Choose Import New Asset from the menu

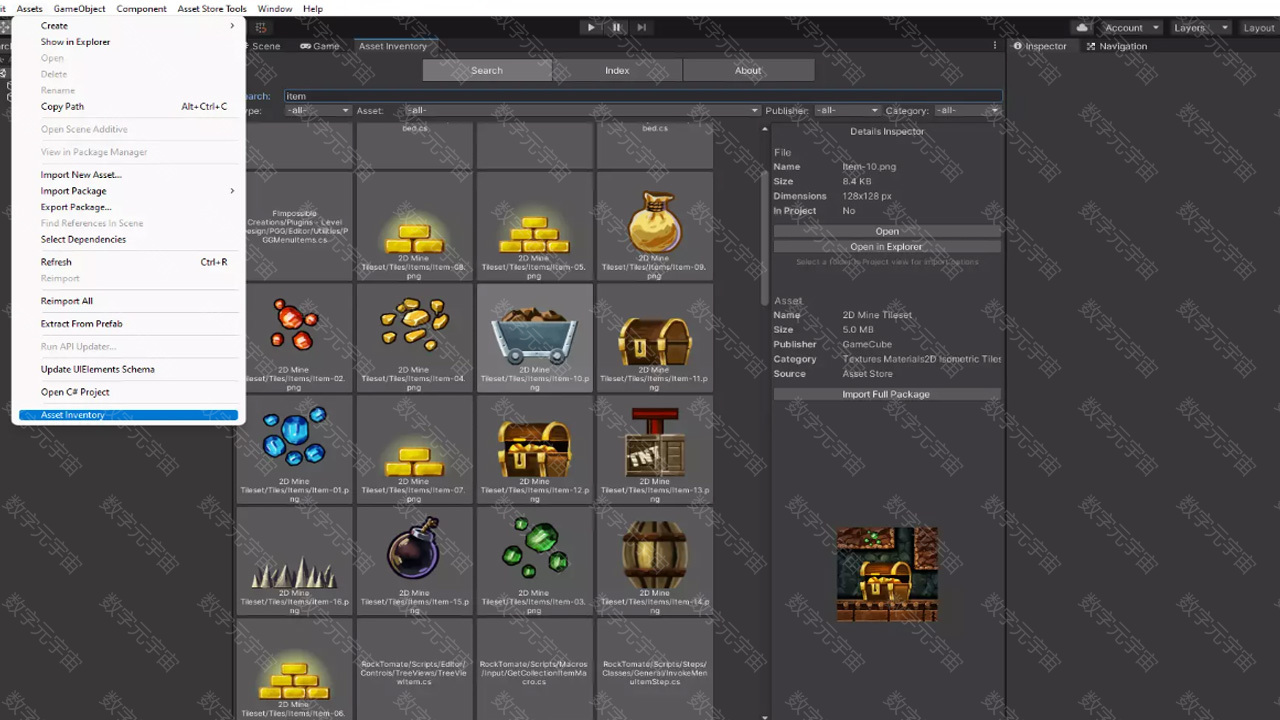coord(128,175)
